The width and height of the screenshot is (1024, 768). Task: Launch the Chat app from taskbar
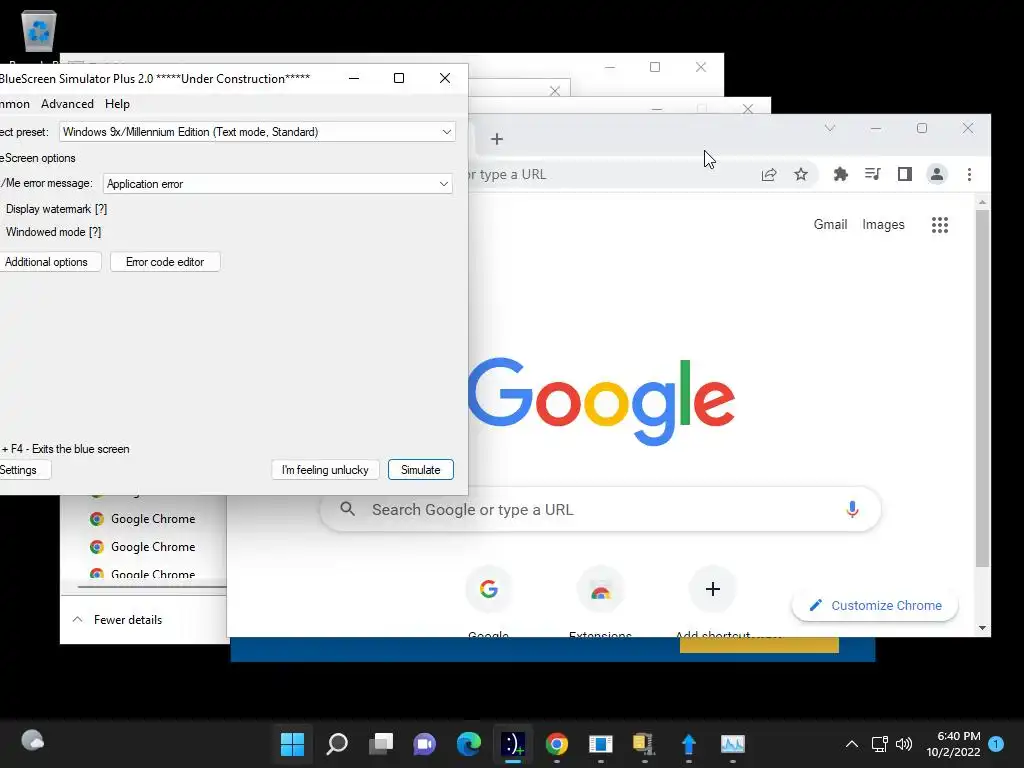(x=424, y=744)
